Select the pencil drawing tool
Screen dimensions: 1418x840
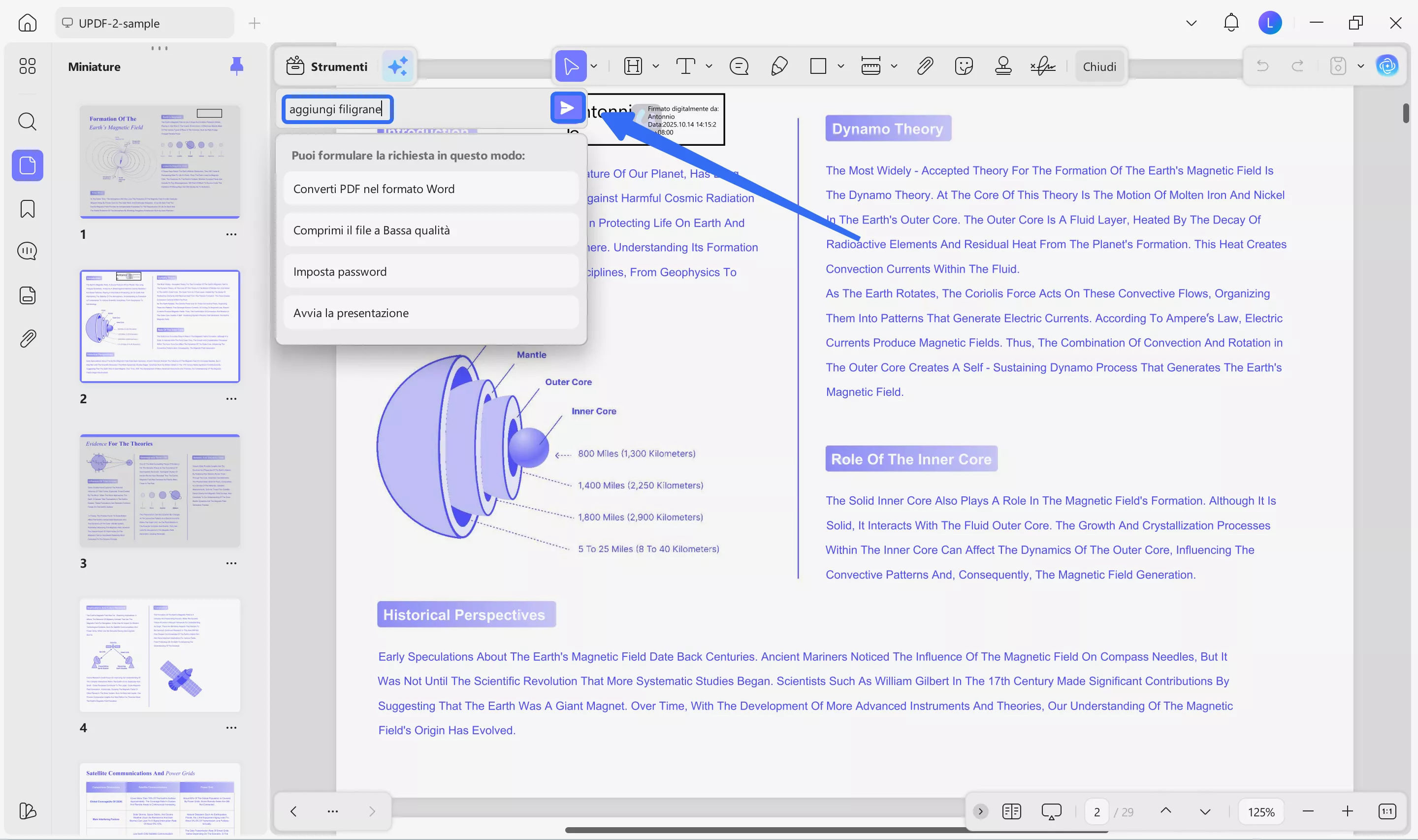[779, 66]
